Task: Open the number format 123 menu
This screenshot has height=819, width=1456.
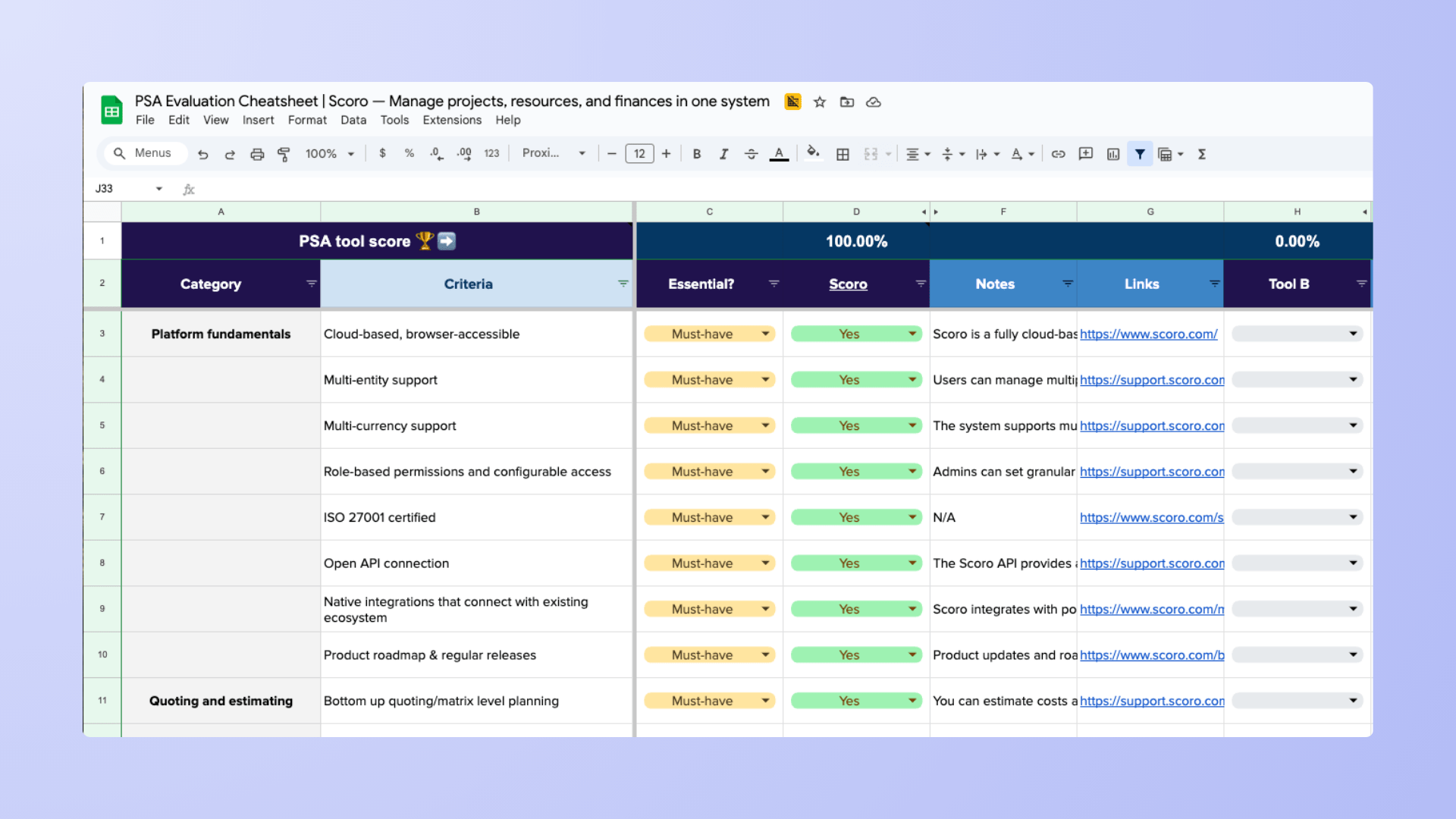Action: [491, 153]
